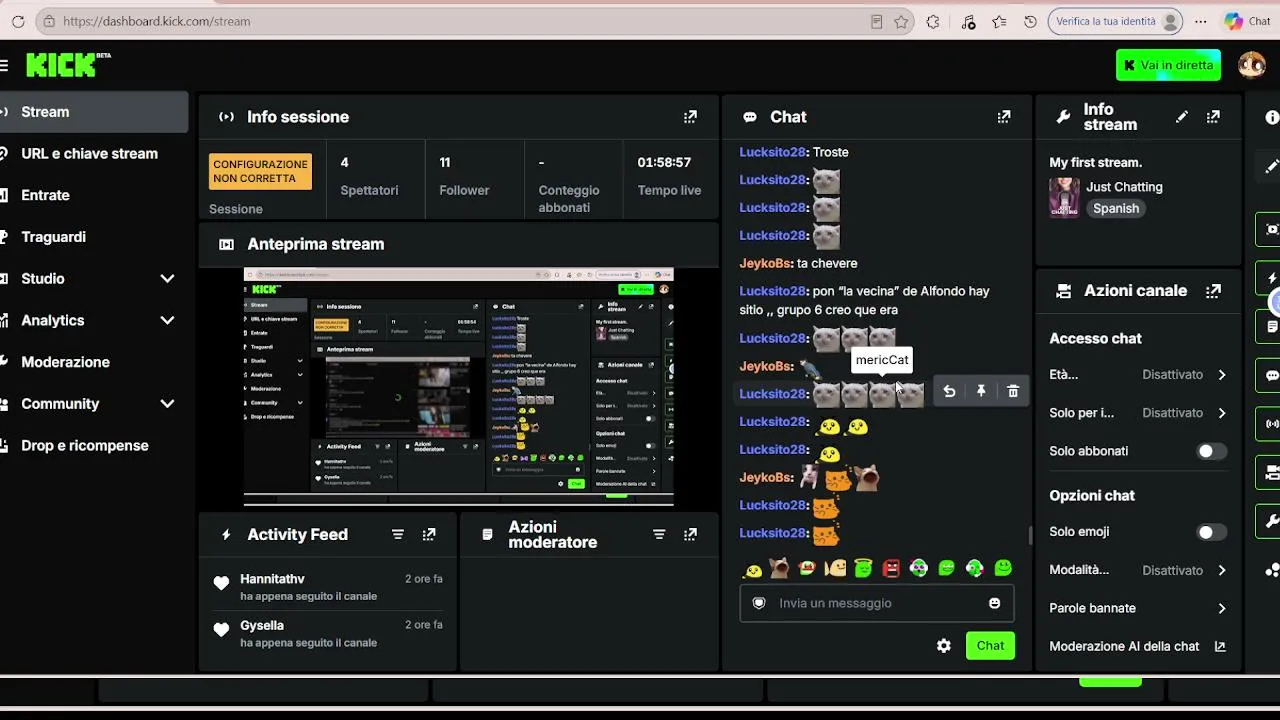
Task: Open Azioni moderatore filter options
Action: pos(659,535)
